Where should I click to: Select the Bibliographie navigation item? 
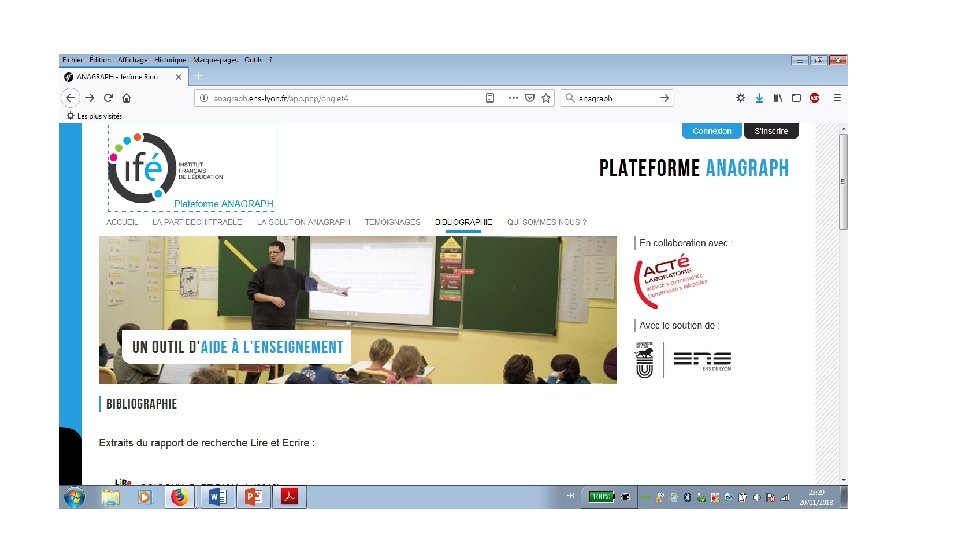(x=463, y=222)
